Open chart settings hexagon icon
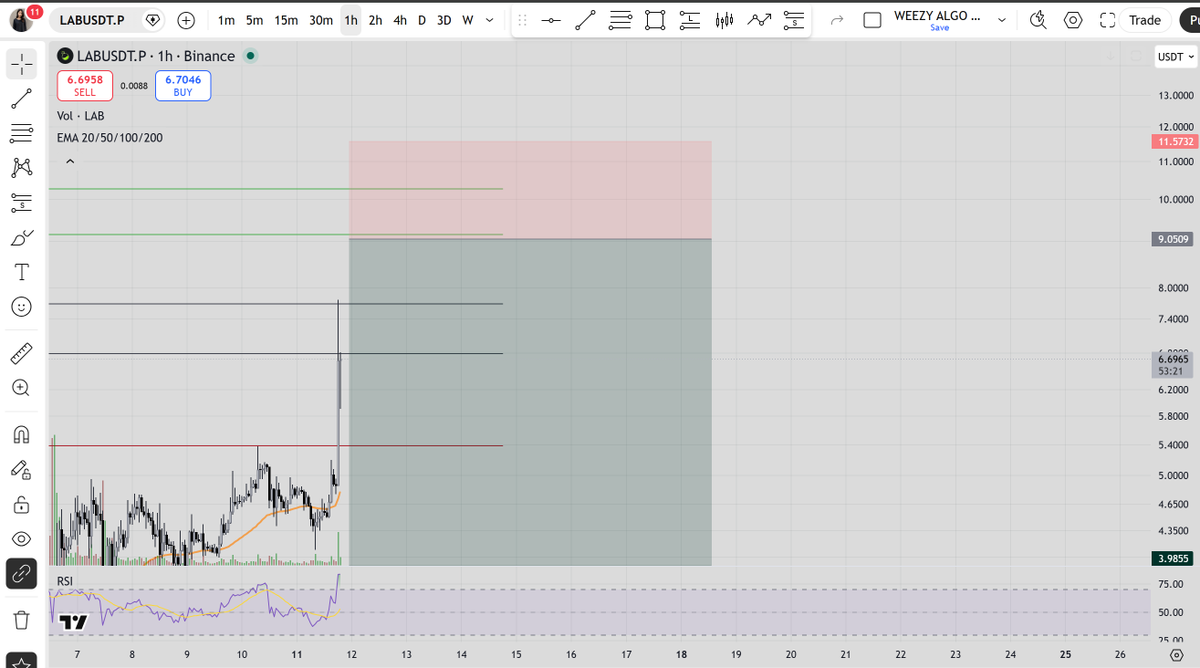 [x=1073, y=20]
